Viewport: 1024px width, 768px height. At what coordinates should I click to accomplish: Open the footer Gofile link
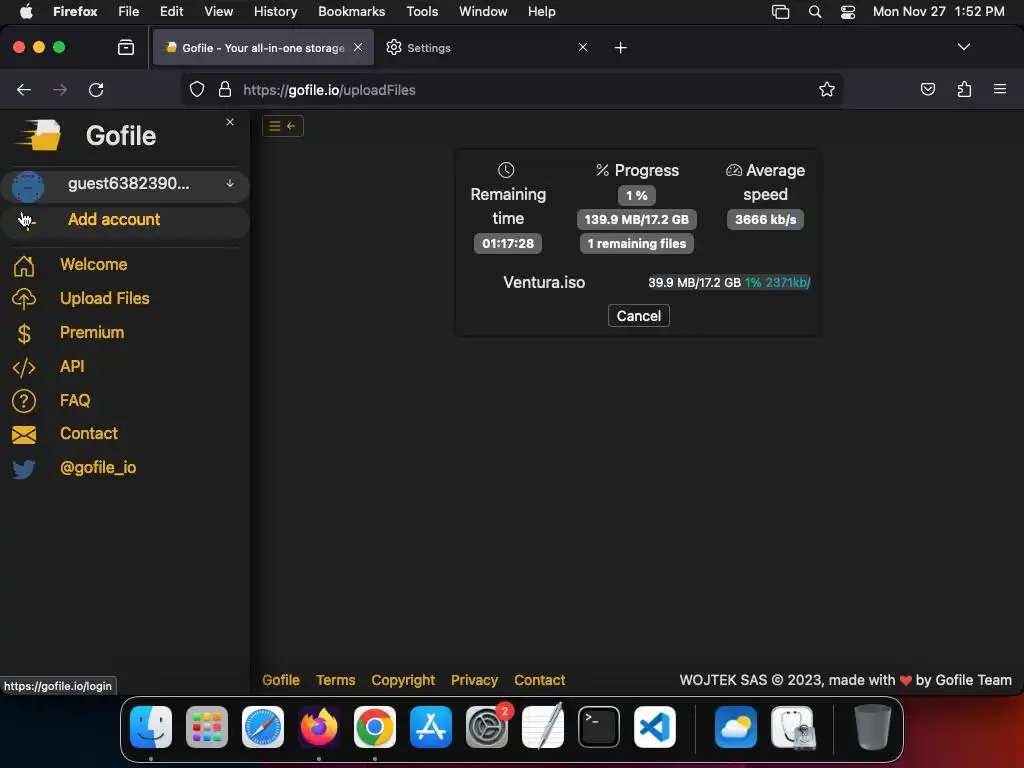click(281, 680)
